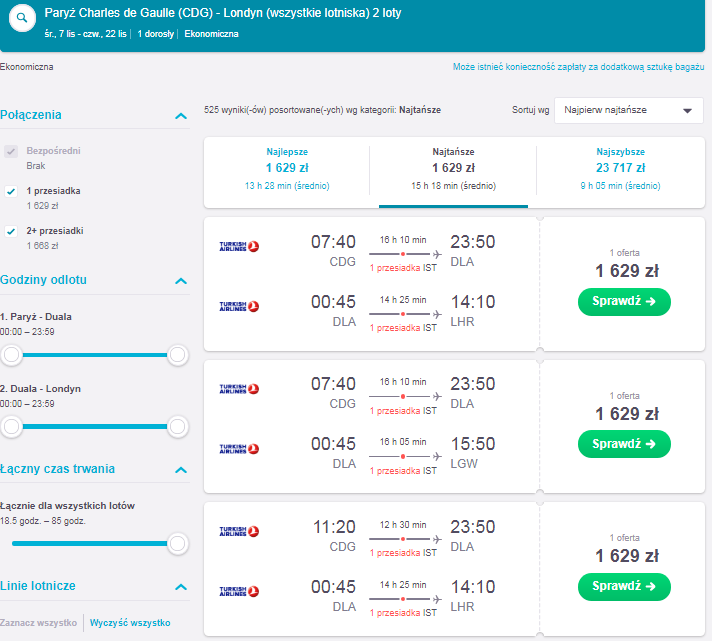Screen dimensions: 712x641
Task: Click the search magnifier icon in header
Action: pos(22,18)
